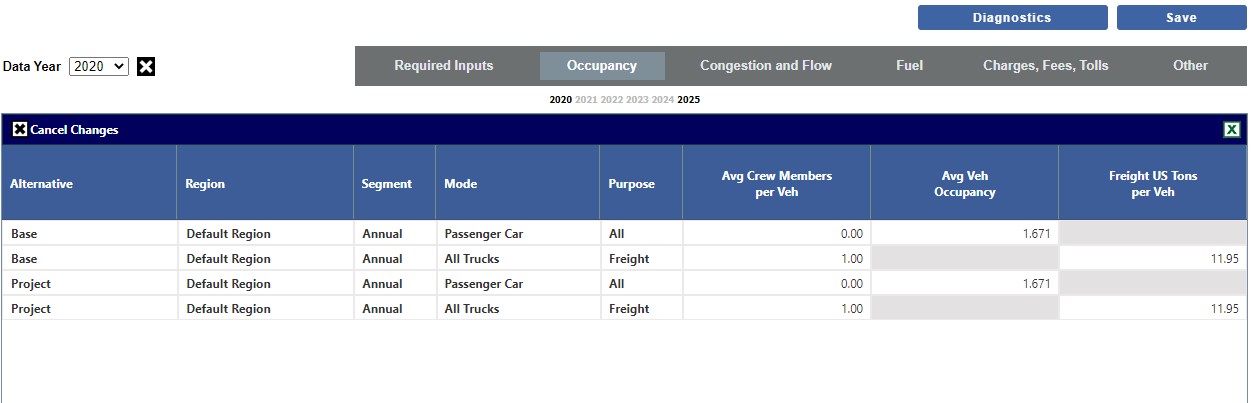Edit Freight US Tons for Base All Trucks
The image size is (1254, 403).
click(x=1153, y=259)
